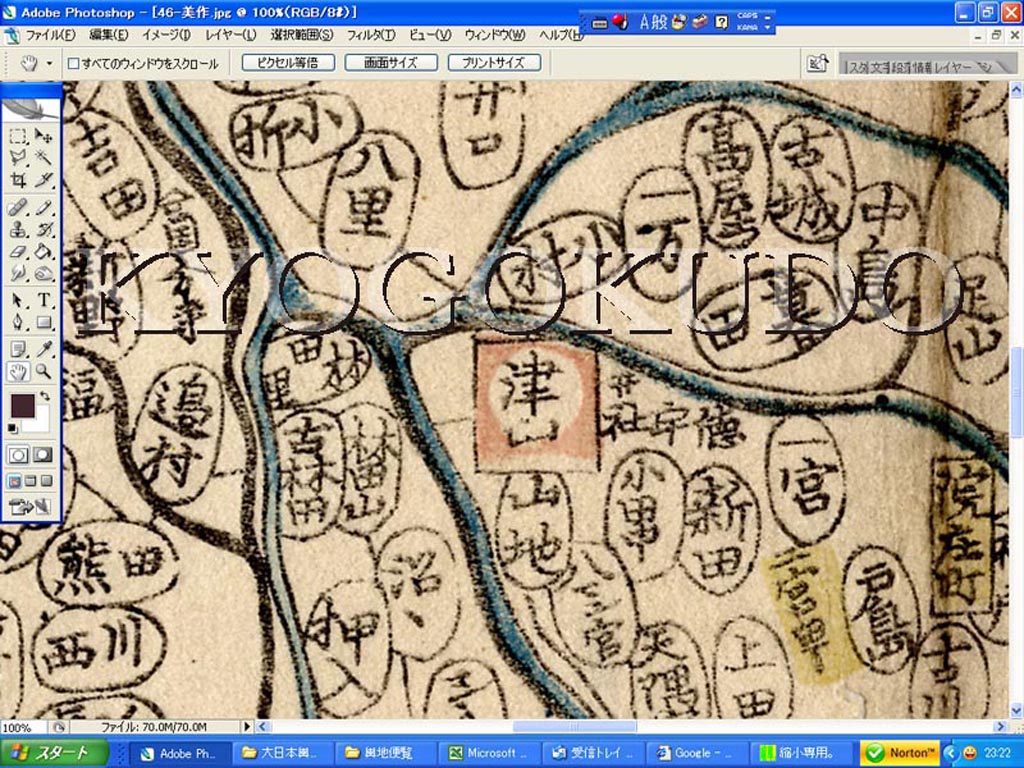
Task: Click the right arrow of horizontal scrollbar
Action: pyautogui.click(x=1000, y=726)
